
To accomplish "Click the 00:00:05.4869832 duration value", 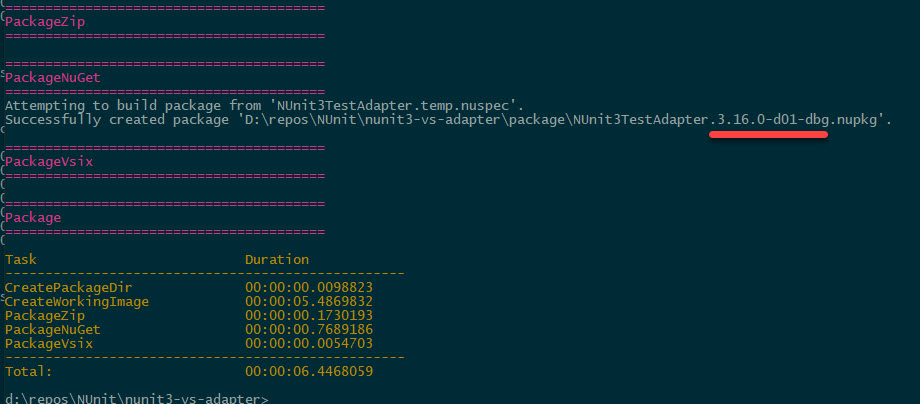I will tap(309, 301).
